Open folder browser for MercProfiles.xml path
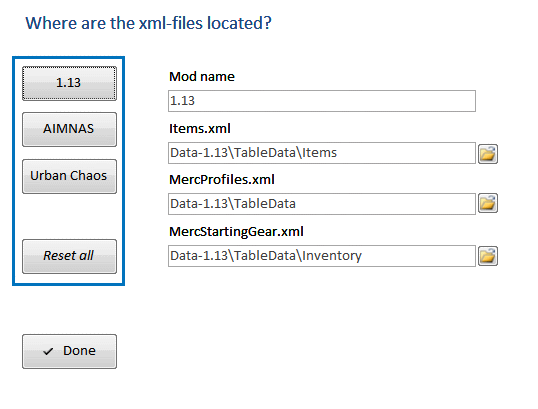The image size is (538, 409). click(488, 203)
